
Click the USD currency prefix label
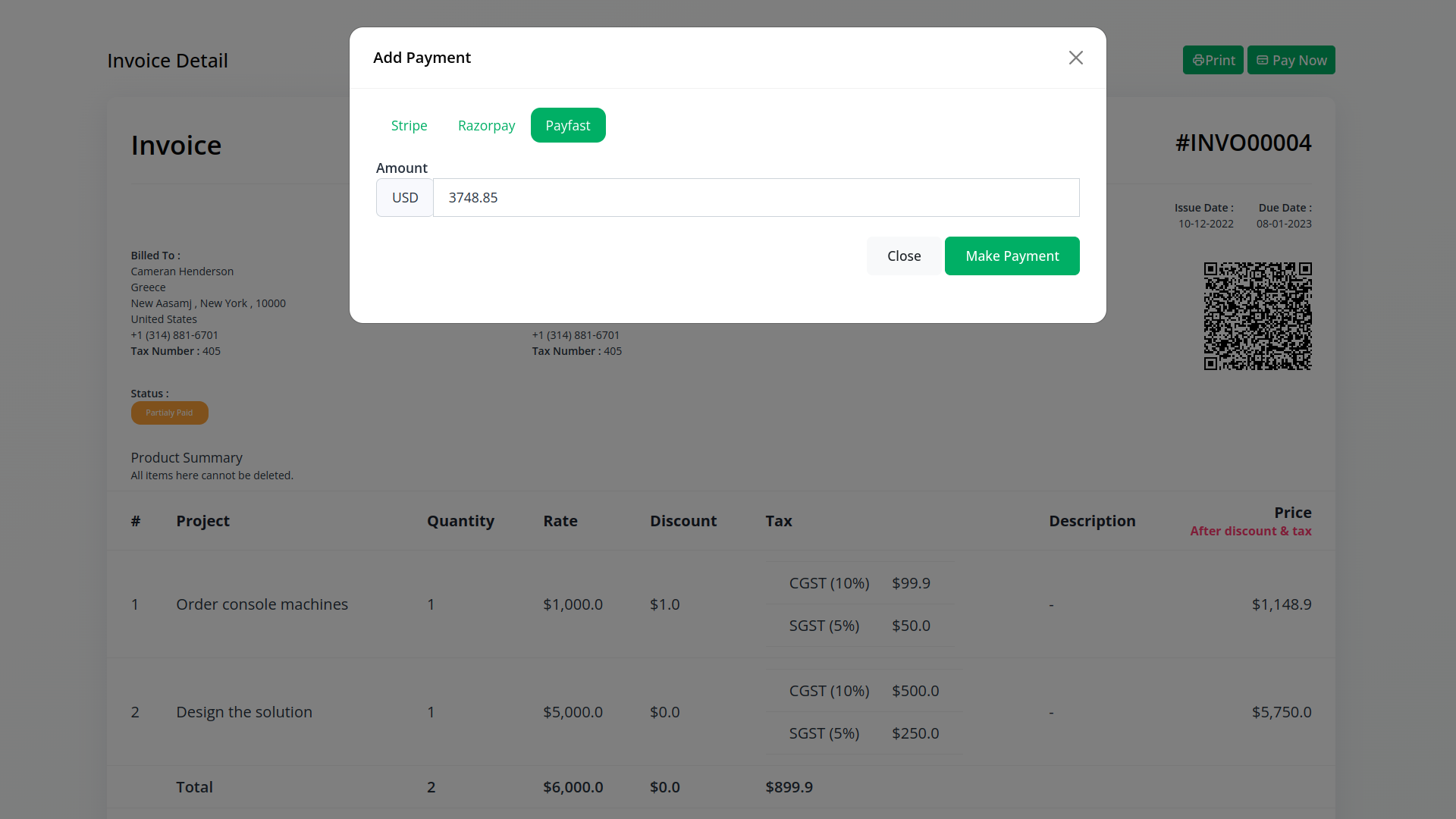click(405, 198)
